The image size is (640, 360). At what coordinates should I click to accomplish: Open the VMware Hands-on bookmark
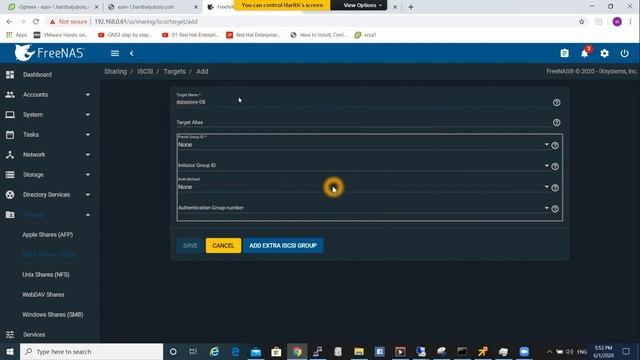(x=60, y=35)
